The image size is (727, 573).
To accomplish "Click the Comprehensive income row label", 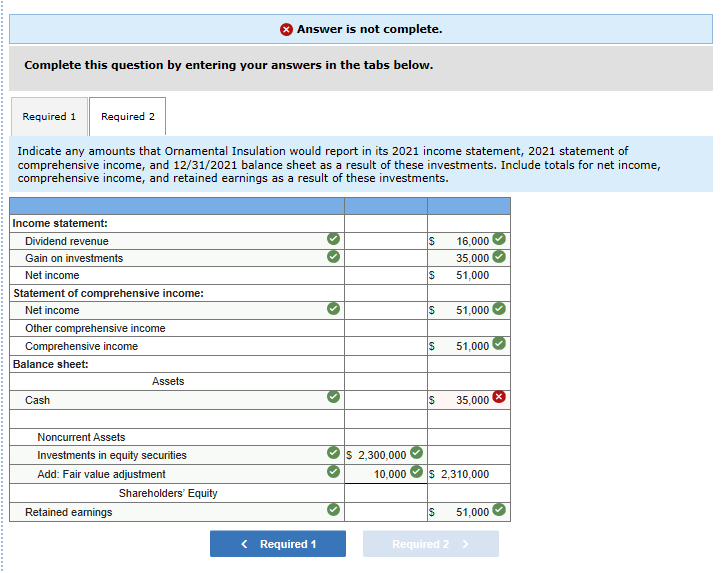I will pyautogui.click(x=81, y=346).
